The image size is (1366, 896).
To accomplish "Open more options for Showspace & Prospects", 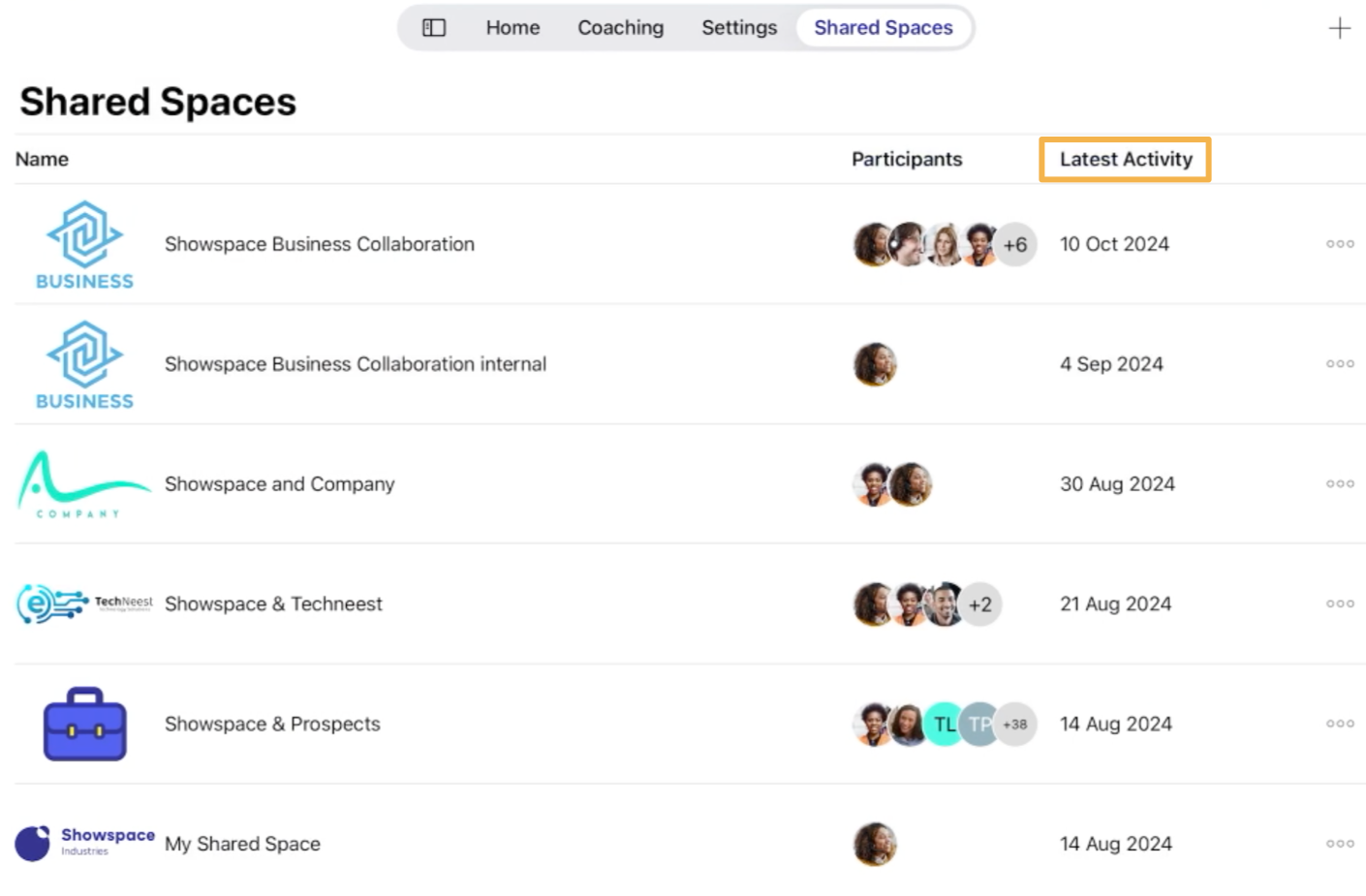I will [x=1339, y=724].
